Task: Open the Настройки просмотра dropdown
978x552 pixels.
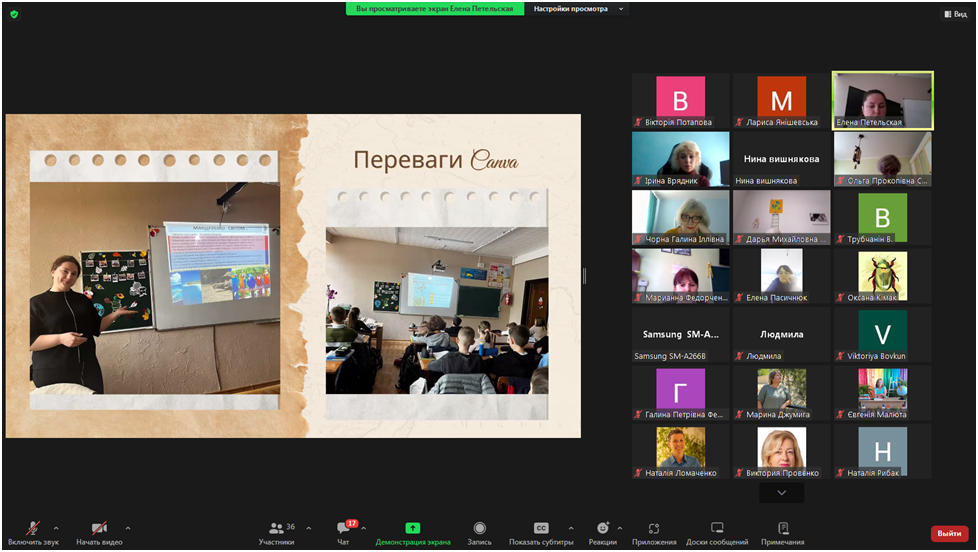Action: [578, 9]
